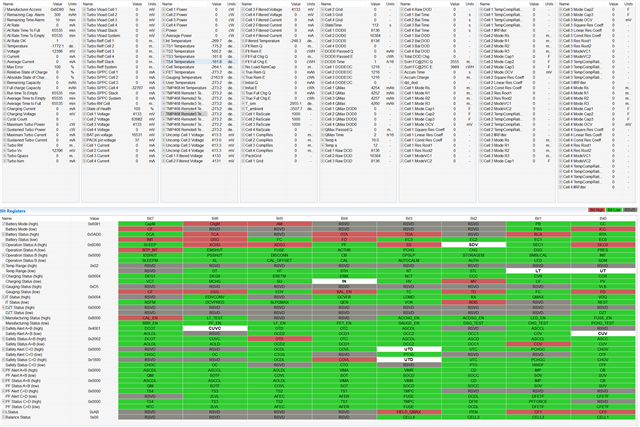Click the Bit Low green legend swatch

pyautogui.click(x=613, y=210)
